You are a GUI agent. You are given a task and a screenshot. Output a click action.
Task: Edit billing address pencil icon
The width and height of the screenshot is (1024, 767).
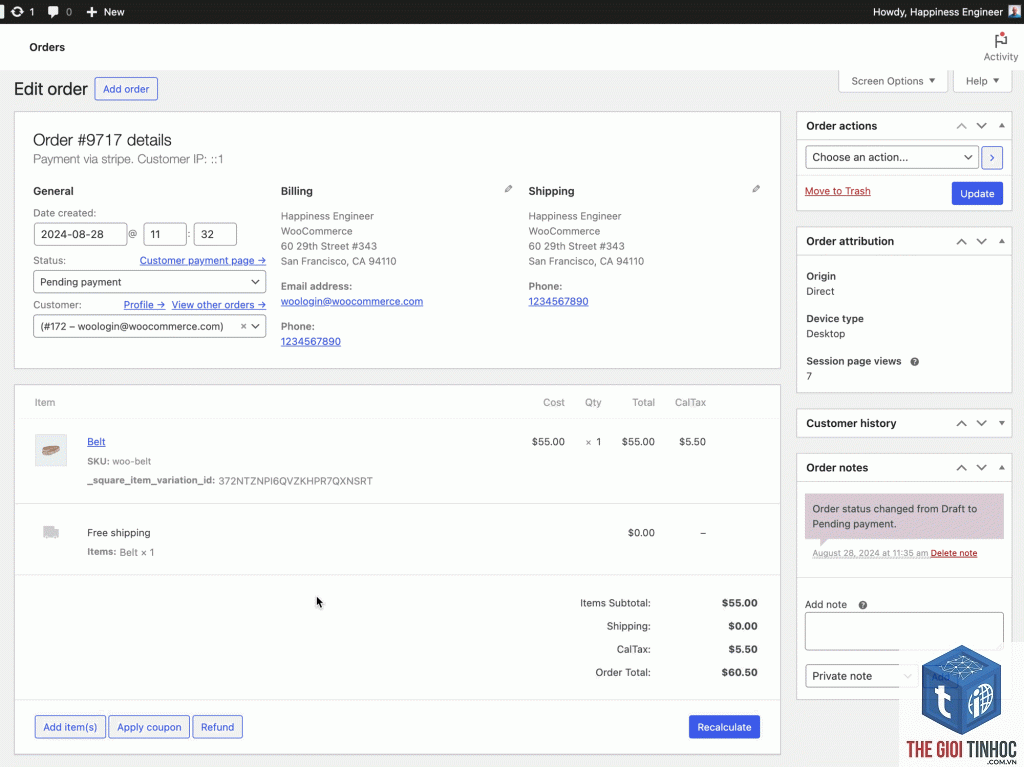pyautogui.click(x=508, y=189)
